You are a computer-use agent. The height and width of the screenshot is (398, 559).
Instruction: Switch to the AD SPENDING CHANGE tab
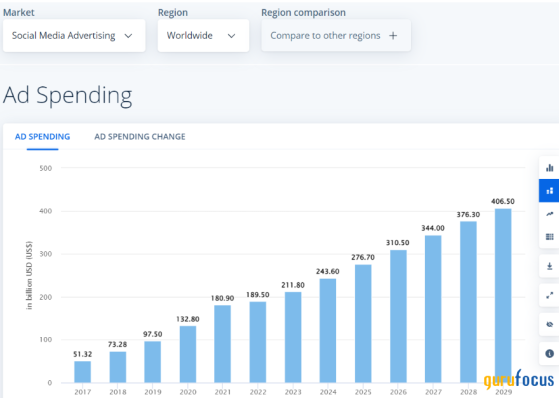140,137
